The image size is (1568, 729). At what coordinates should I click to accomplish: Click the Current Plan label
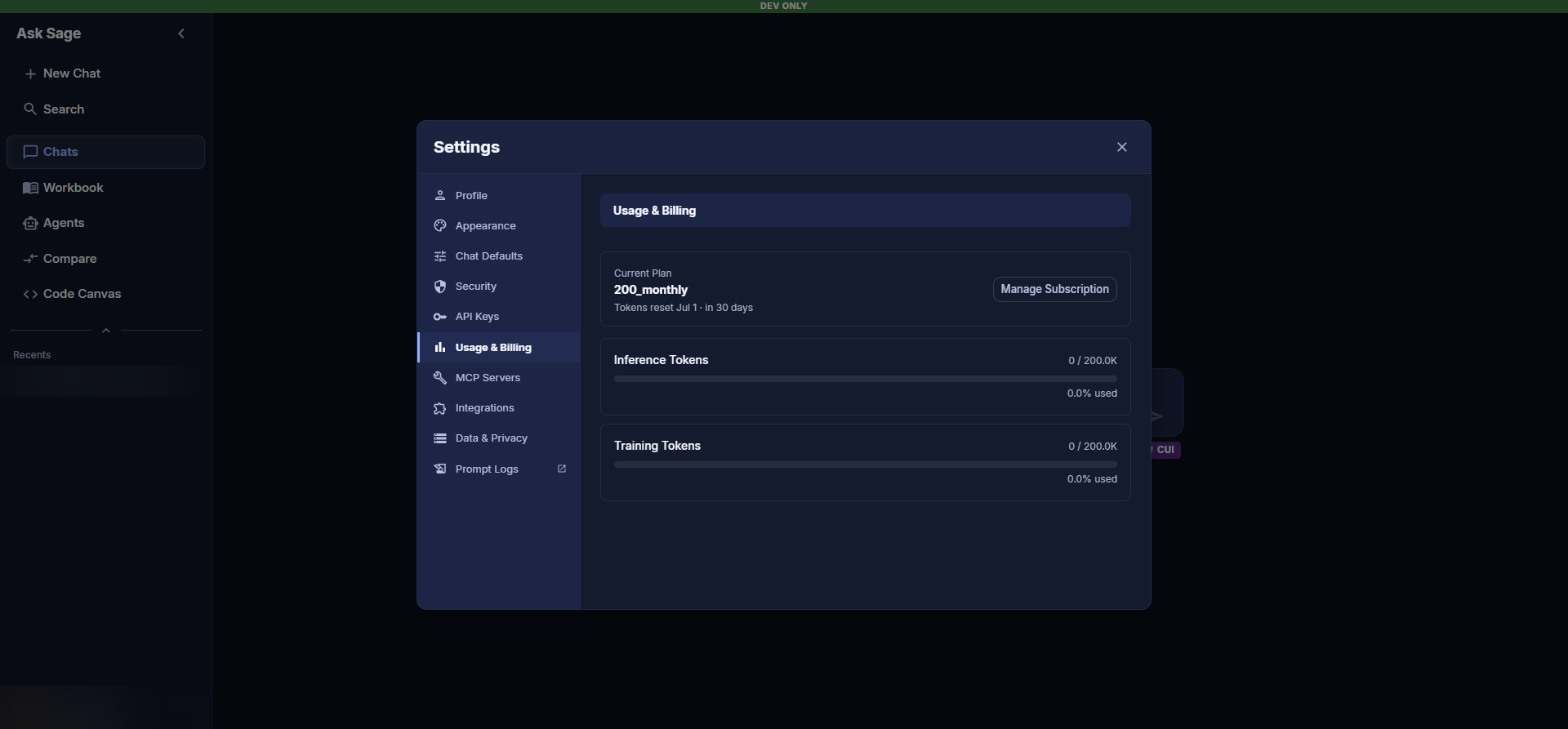tap(643, 273)
